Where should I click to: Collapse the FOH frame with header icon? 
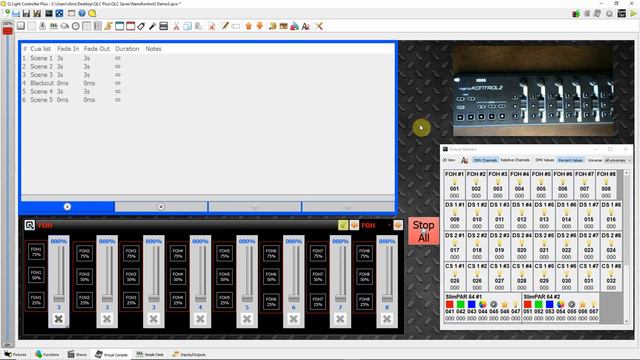click(x=29, y=225)
